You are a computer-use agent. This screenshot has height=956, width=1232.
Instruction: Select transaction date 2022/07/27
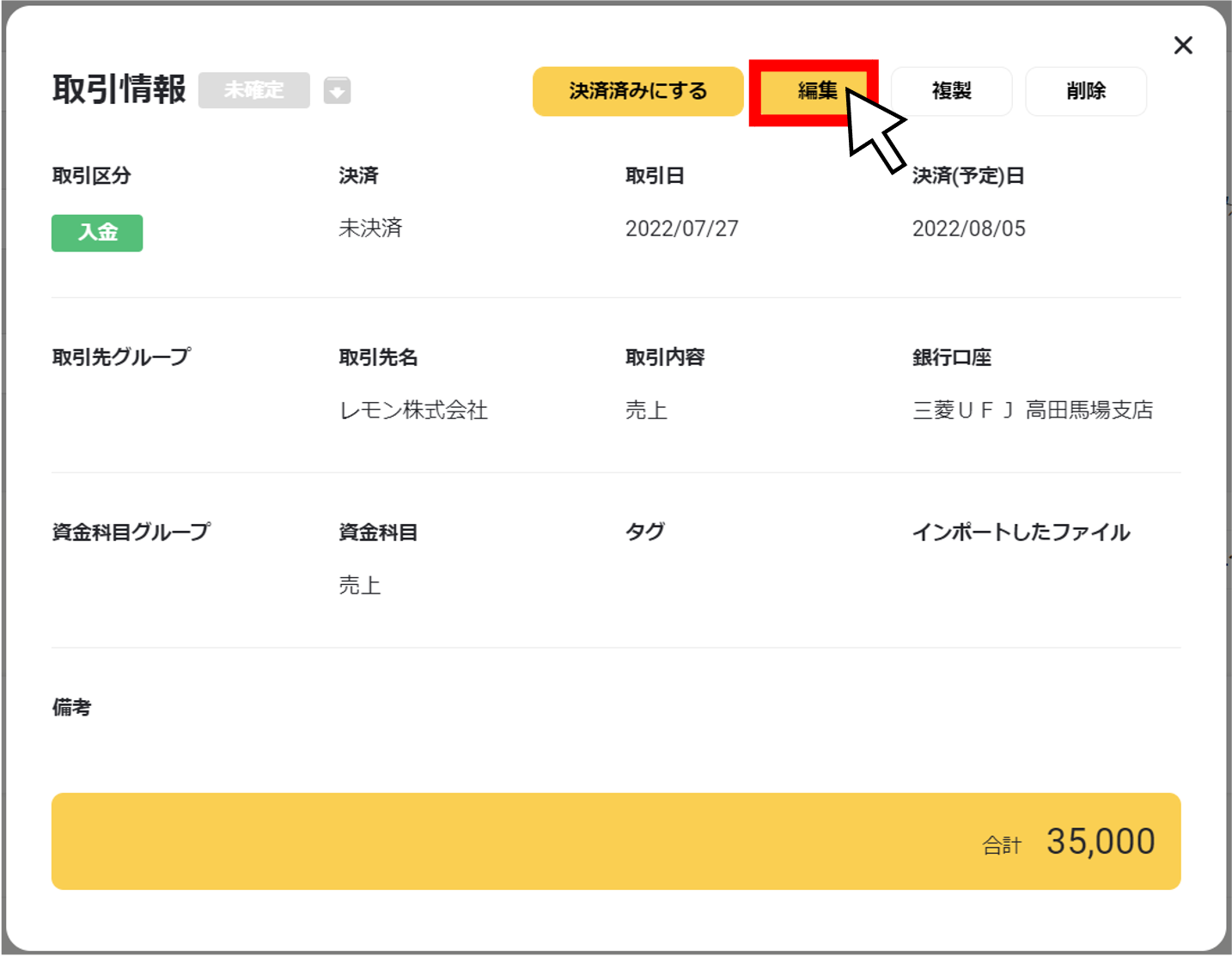point(681,228)
